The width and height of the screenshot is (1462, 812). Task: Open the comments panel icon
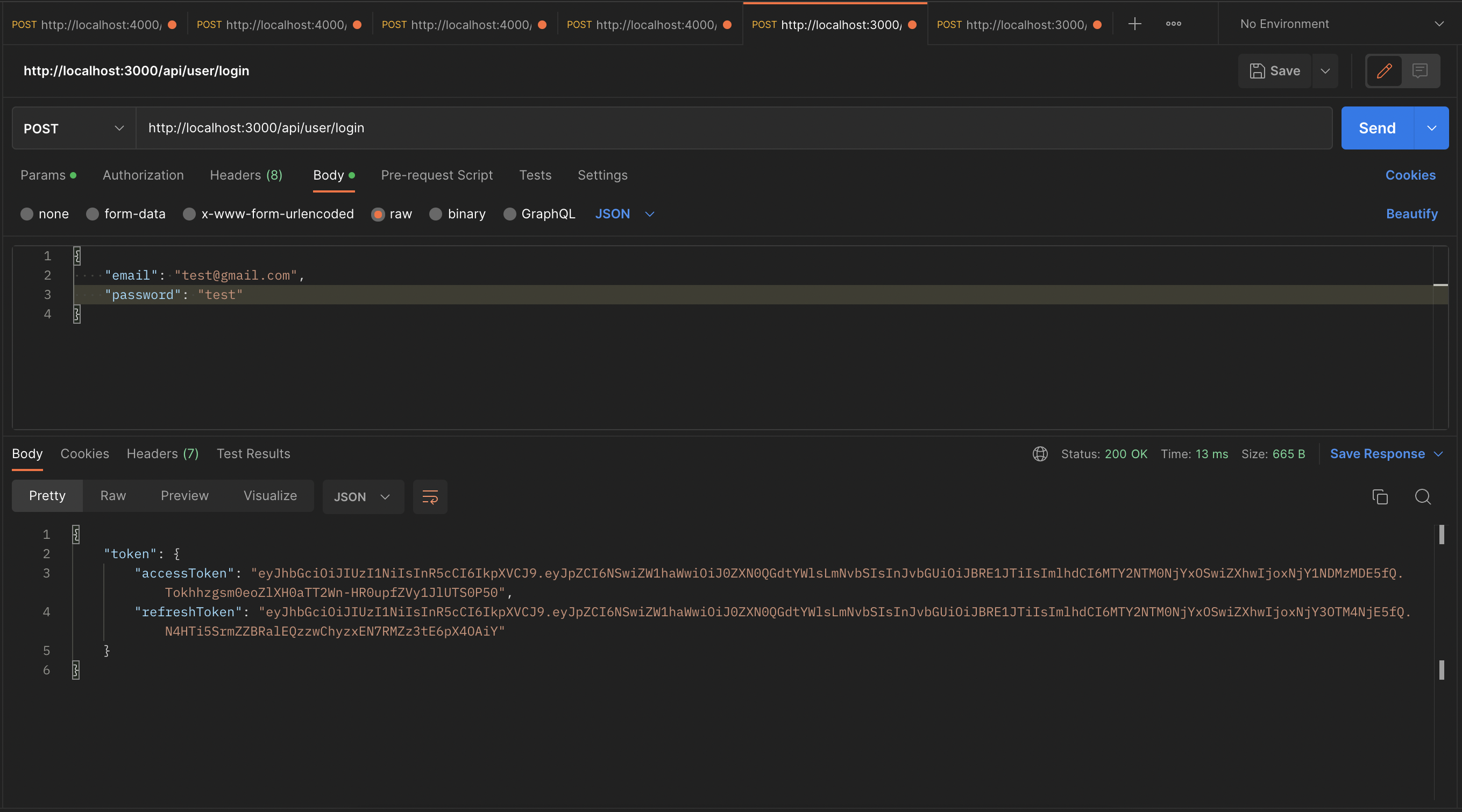(x=1420, y=70)
